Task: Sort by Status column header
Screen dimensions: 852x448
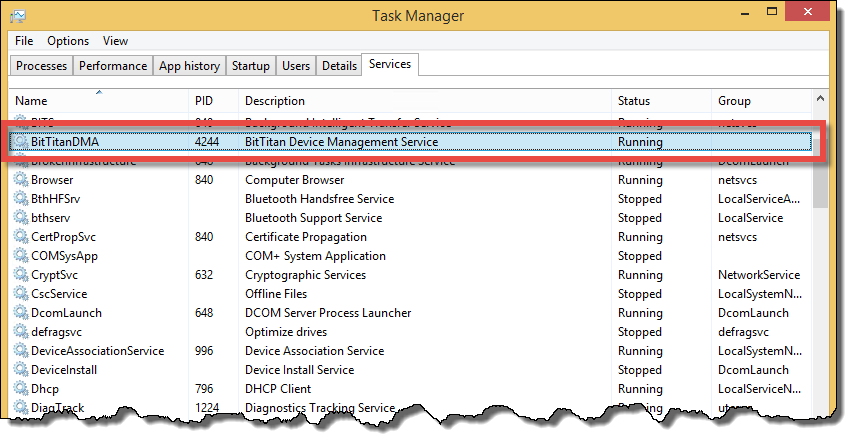Action: (x=661, y=101)
